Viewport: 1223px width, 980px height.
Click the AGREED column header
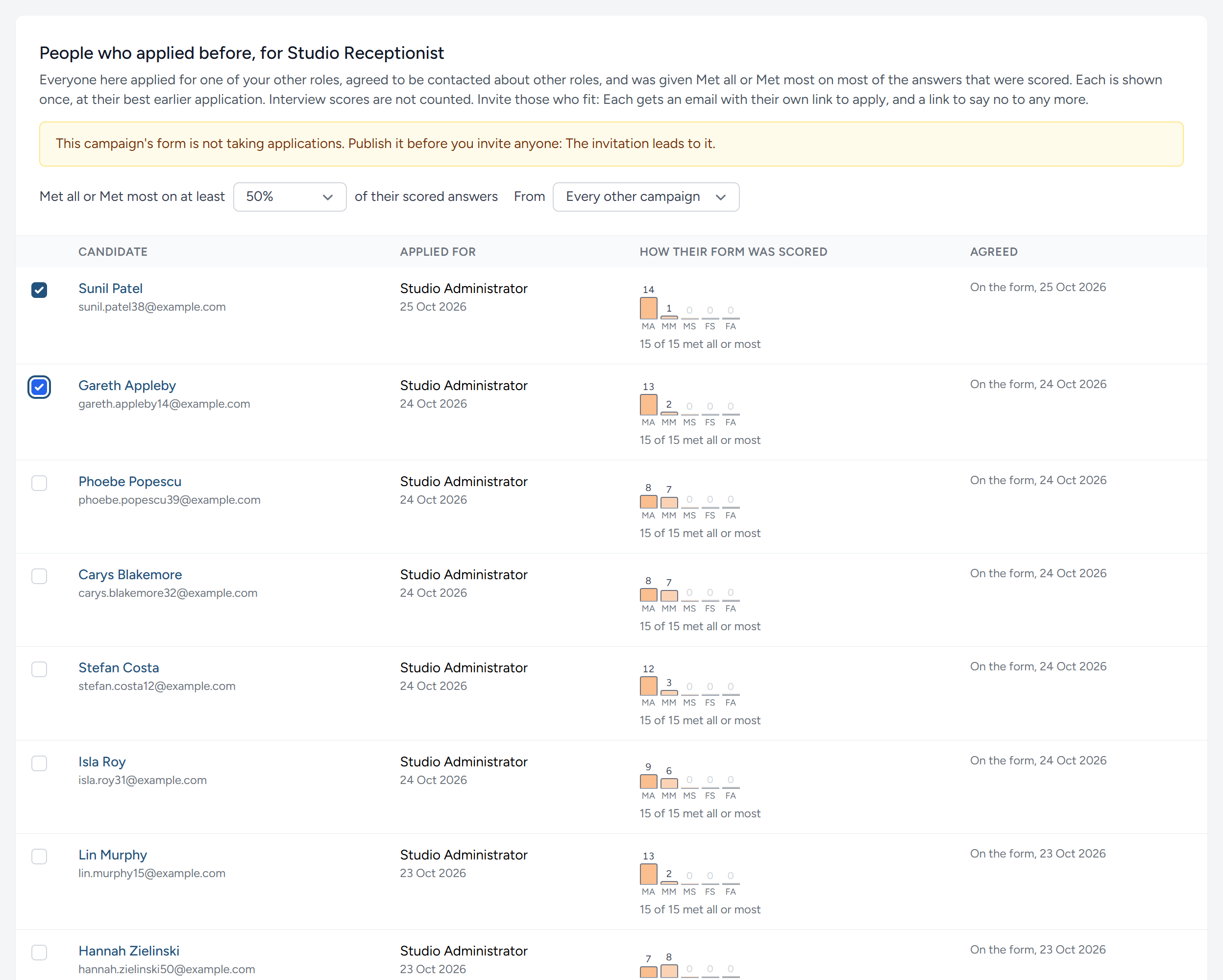pos(994,252)
